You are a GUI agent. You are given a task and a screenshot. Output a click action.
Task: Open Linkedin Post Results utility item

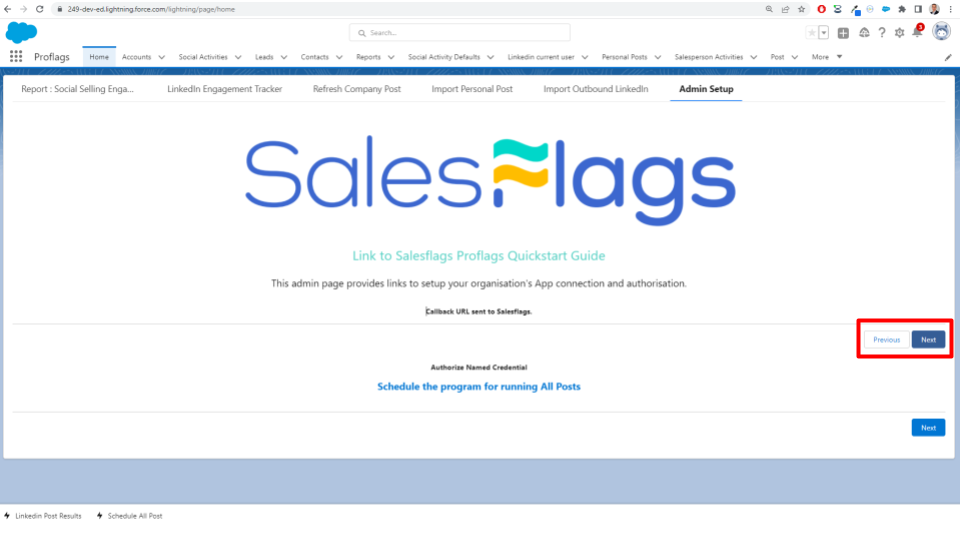[43, 516]
